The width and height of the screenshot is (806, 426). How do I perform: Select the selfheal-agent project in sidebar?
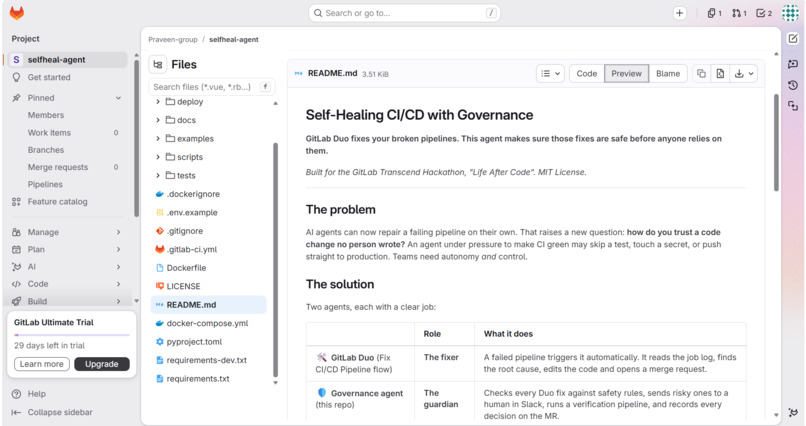67,60
